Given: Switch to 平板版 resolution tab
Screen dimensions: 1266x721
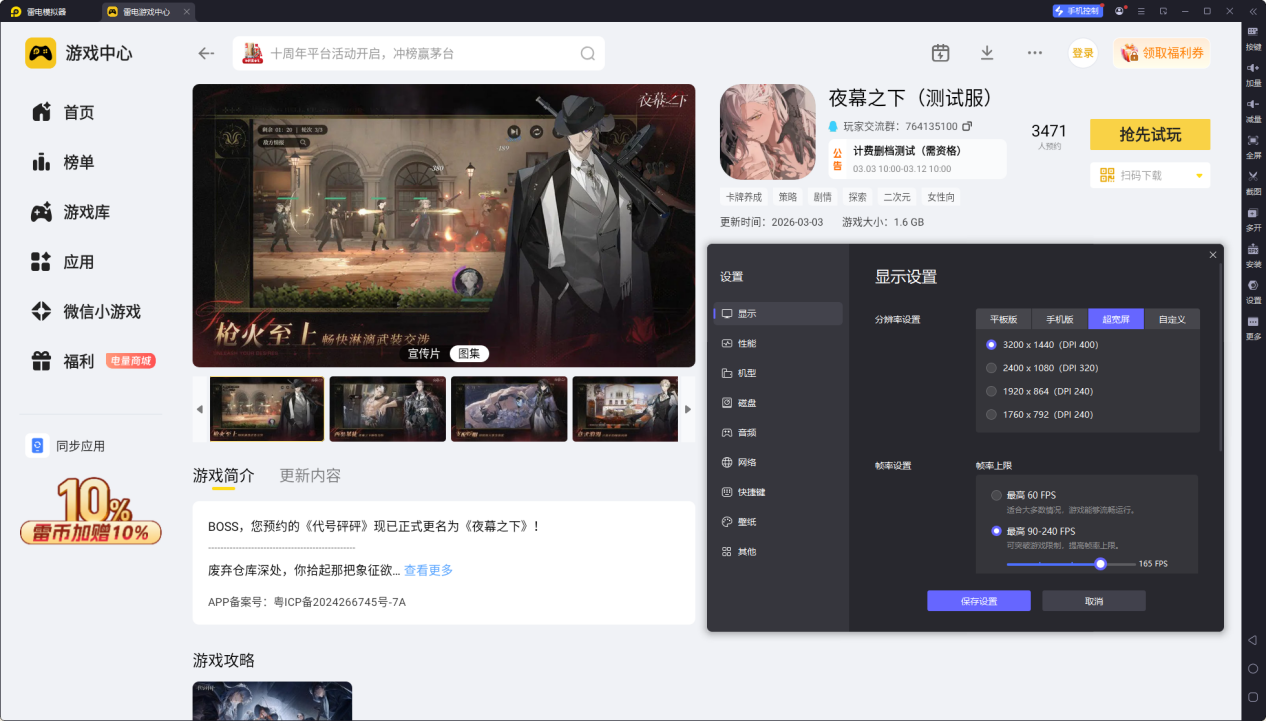Looking at the screenshot, I should point(1004,319).
